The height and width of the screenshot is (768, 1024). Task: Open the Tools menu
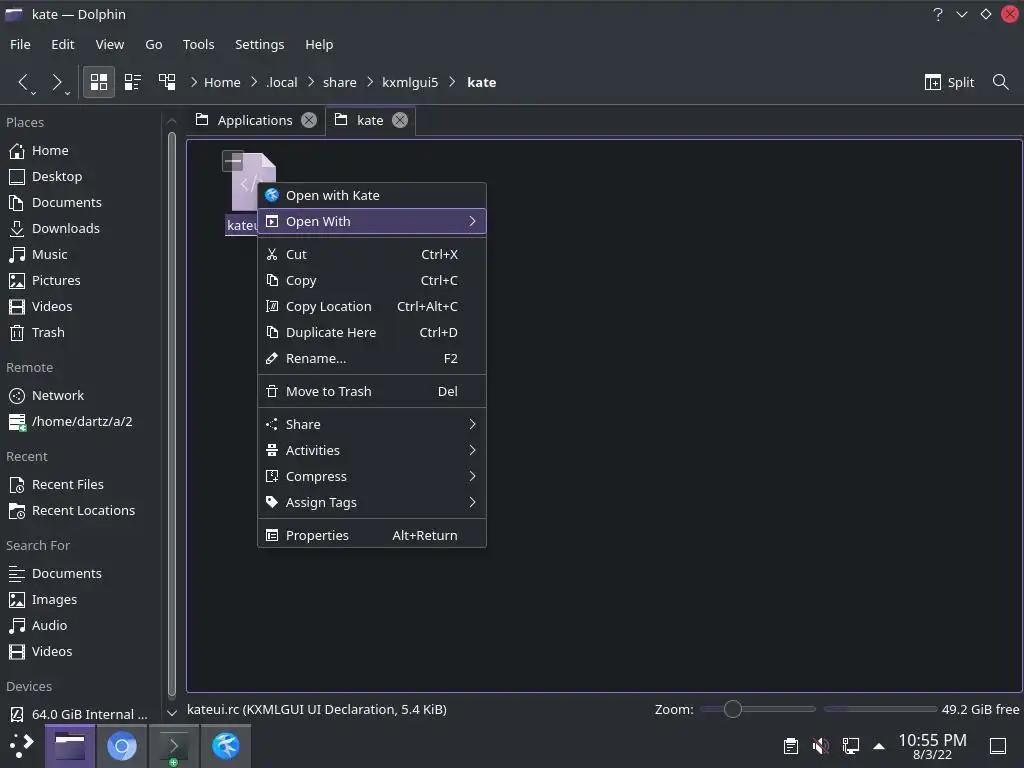(x=199, y=44)
